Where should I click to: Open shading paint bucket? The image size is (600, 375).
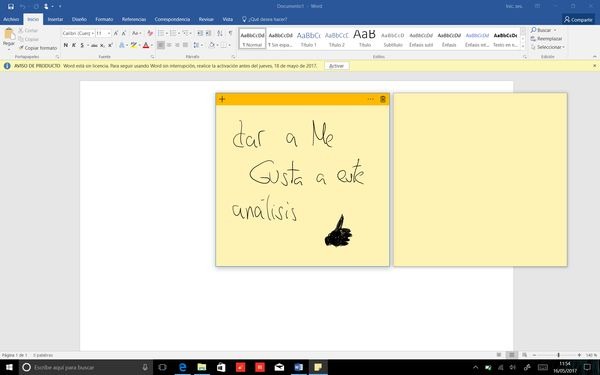click(213, 45)
